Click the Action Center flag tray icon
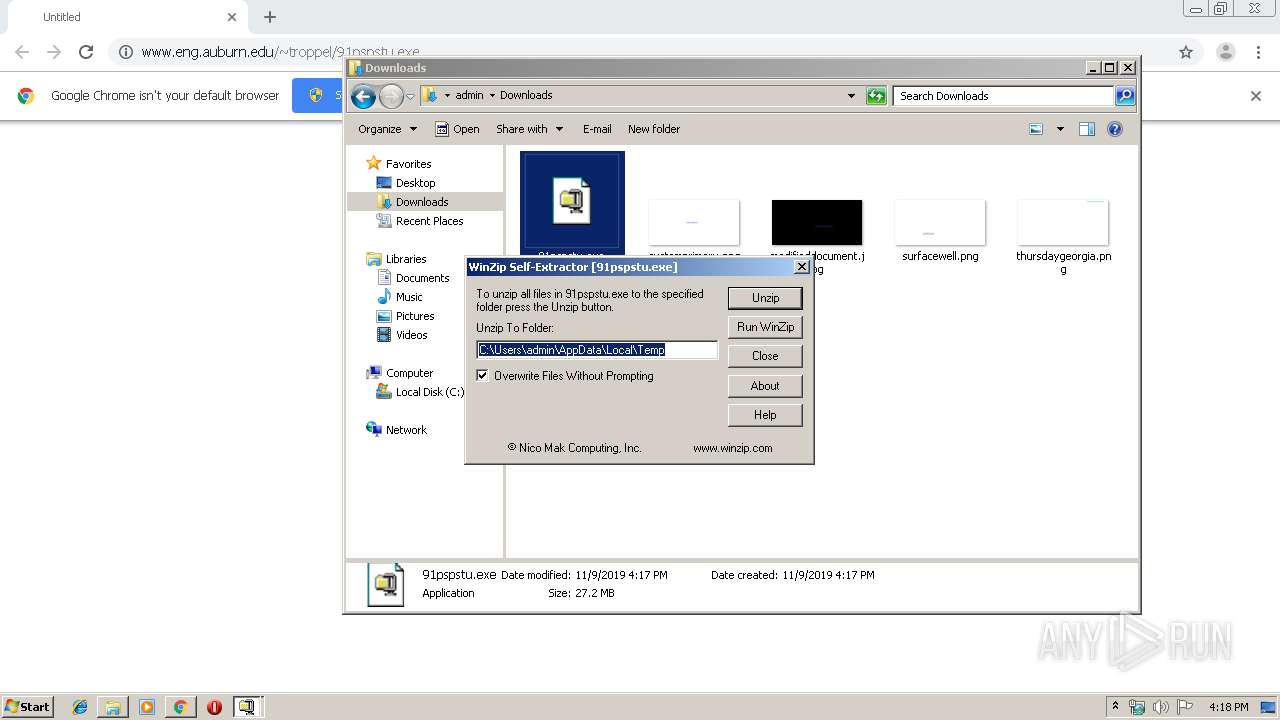1280x720 pixels. pyautogui.click(x=1185, y=707)
